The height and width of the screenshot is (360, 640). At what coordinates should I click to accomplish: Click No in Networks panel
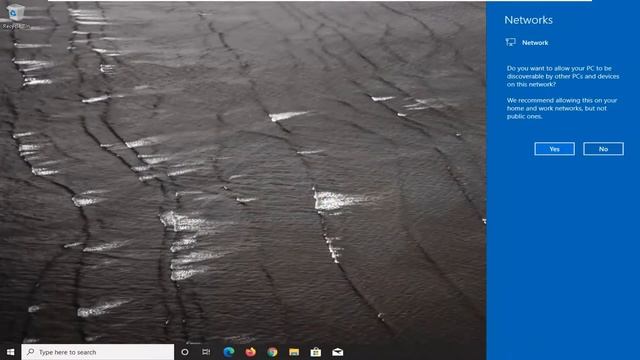[x=603, y=149]
